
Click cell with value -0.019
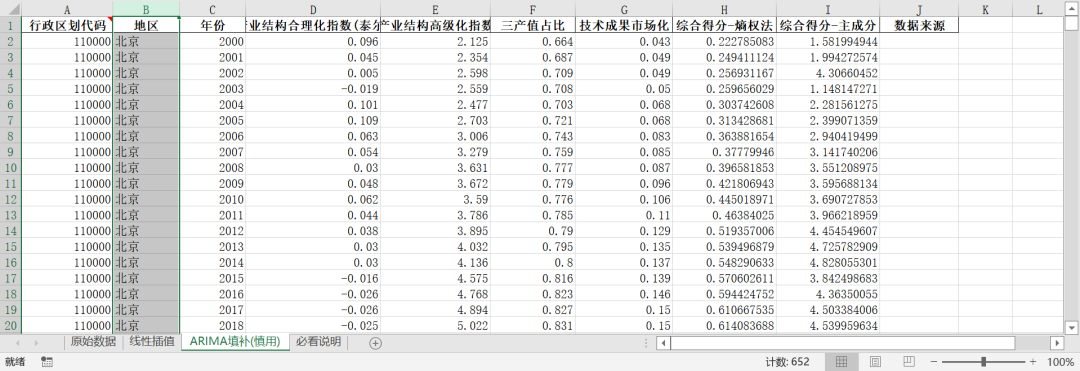pos(313,89)
